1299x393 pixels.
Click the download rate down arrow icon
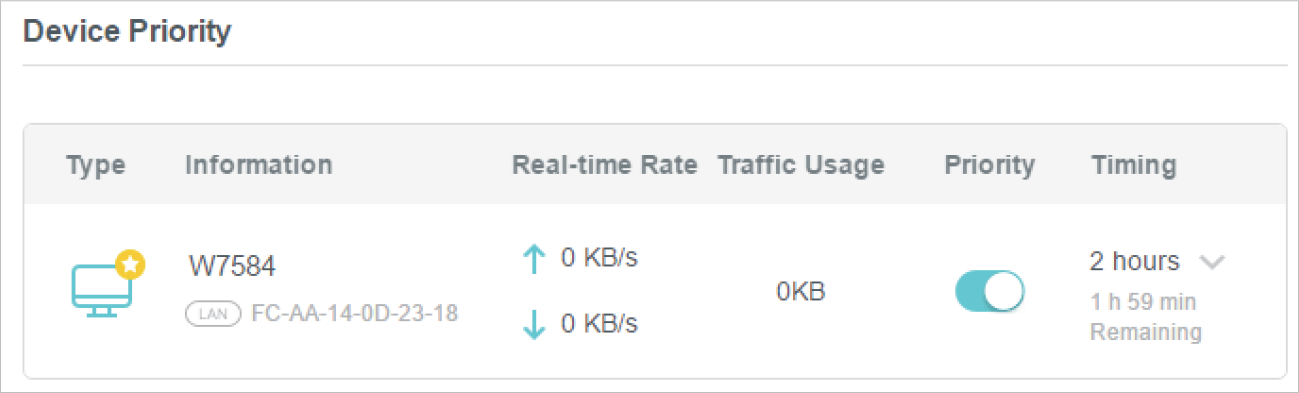535,325
